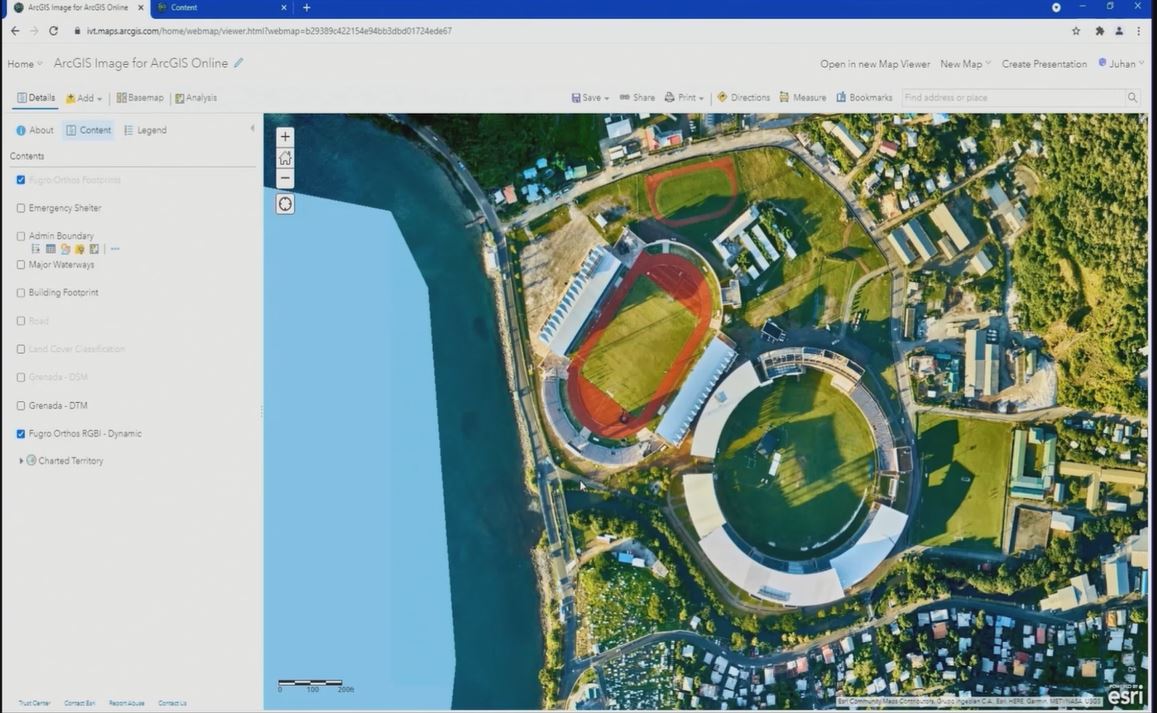This screenshot has height=713, width=1157.
Task: Click Create Presentation
Action: point(1044,64)
